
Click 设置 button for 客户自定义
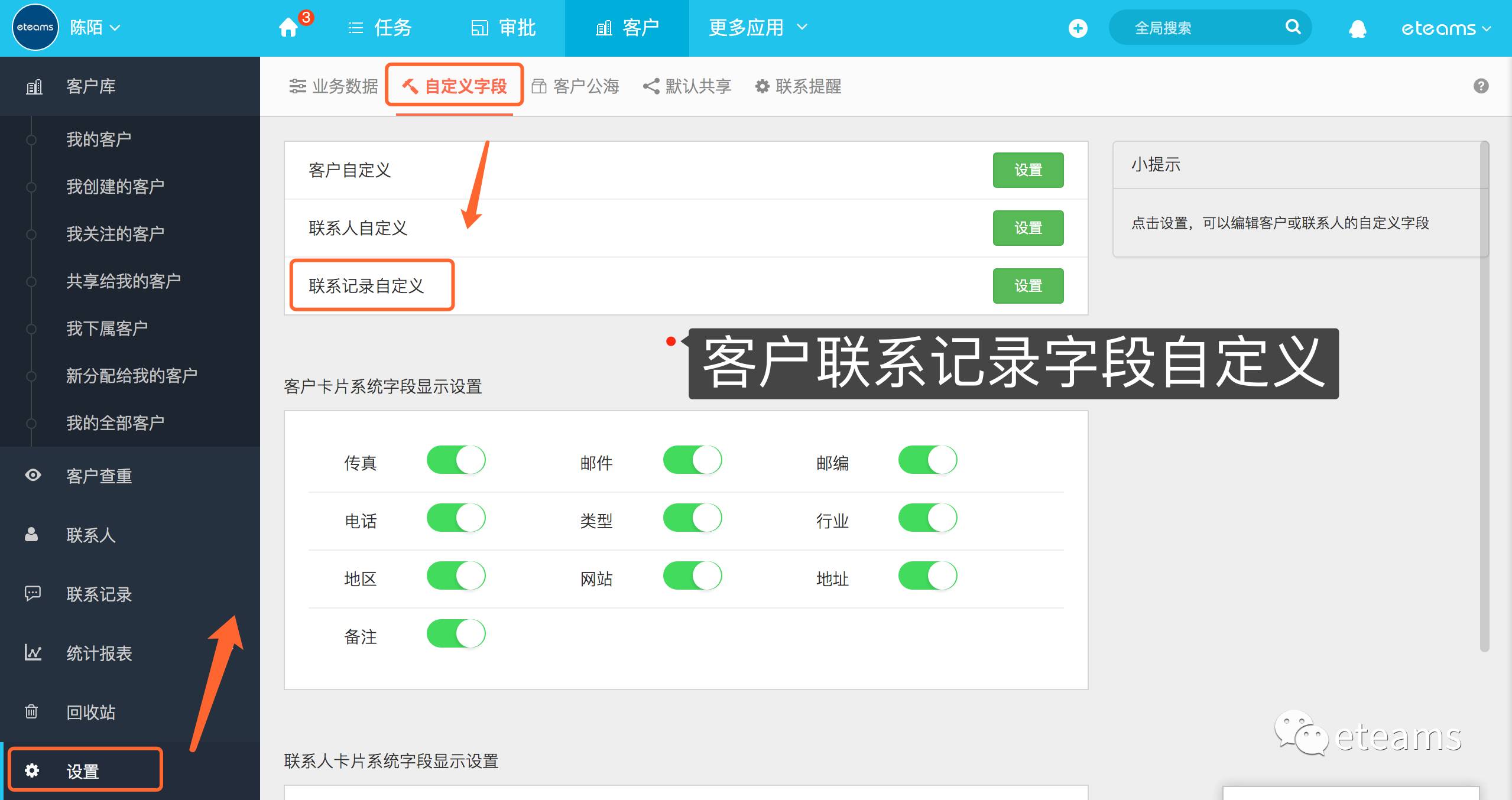(x=1028, y=170)
